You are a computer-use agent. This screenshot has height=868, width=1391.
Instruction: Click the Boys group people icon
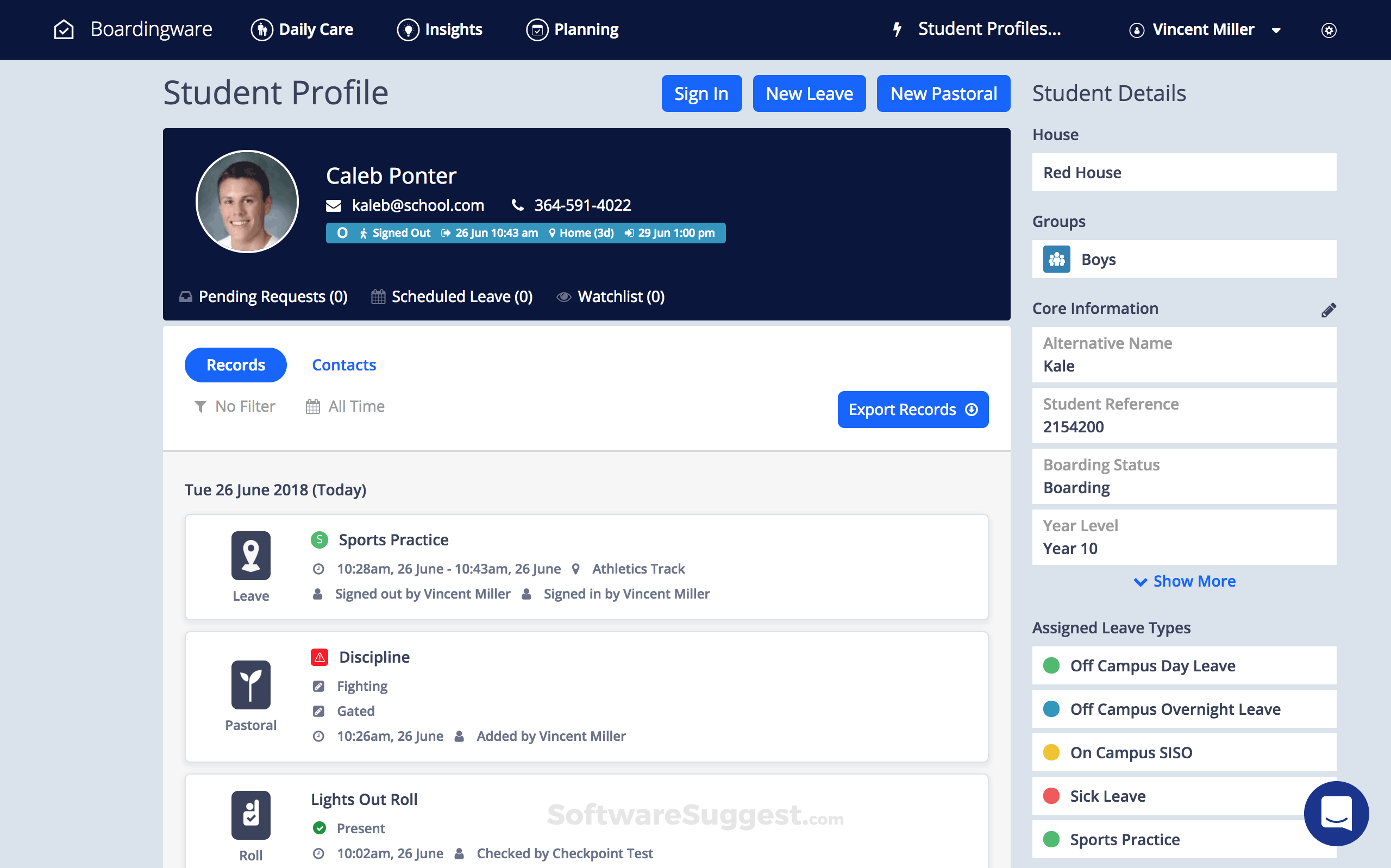(x=1056, y=260)
